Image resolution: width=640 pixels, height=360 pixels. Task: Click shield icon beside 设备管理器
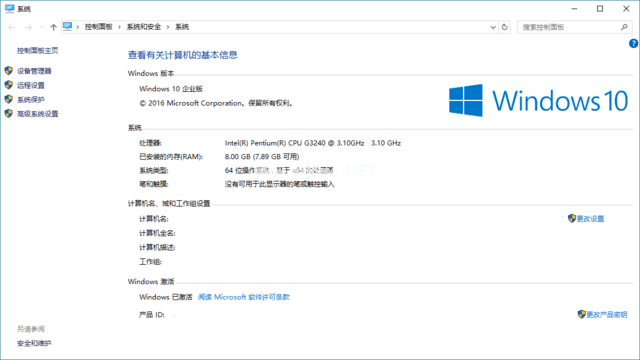9,71
